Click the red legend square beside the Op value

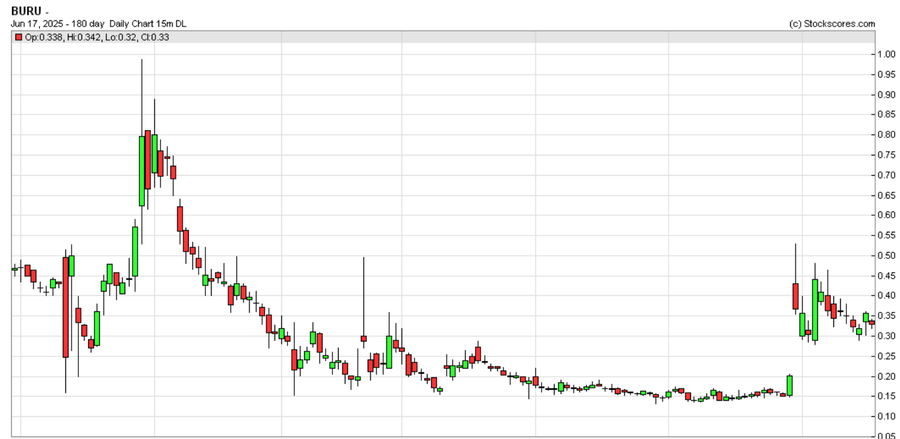point(19,37)
